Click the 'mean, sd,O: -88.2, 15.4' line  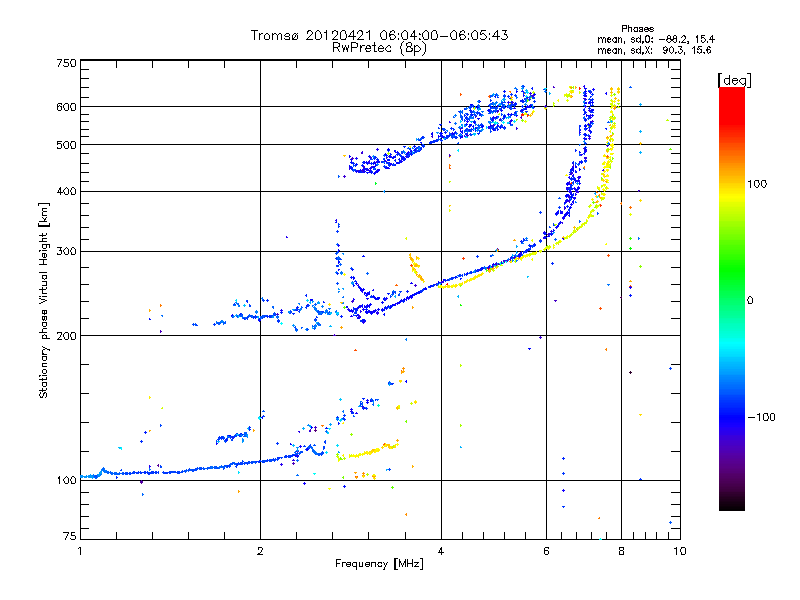[x=656, y=39]
